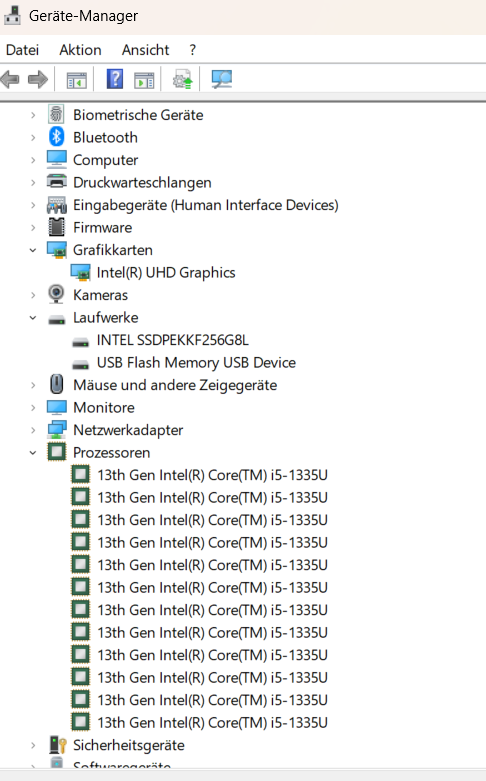This screenshot has width=486, height=781.
Task: Expand the Monitore category
Action: pyautogui.click(x=33, y=408)
